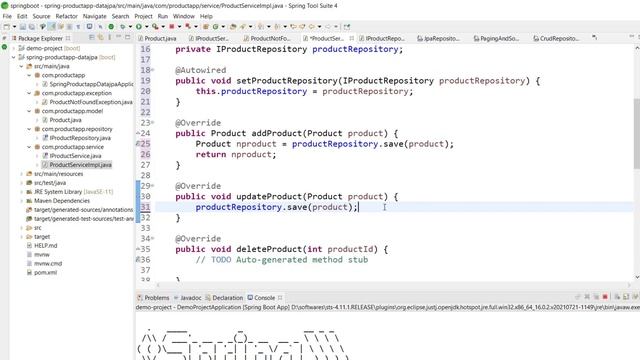Switch to the Declaration tab
Viewport: 640px width, 360px height.
tap(224, 298)
